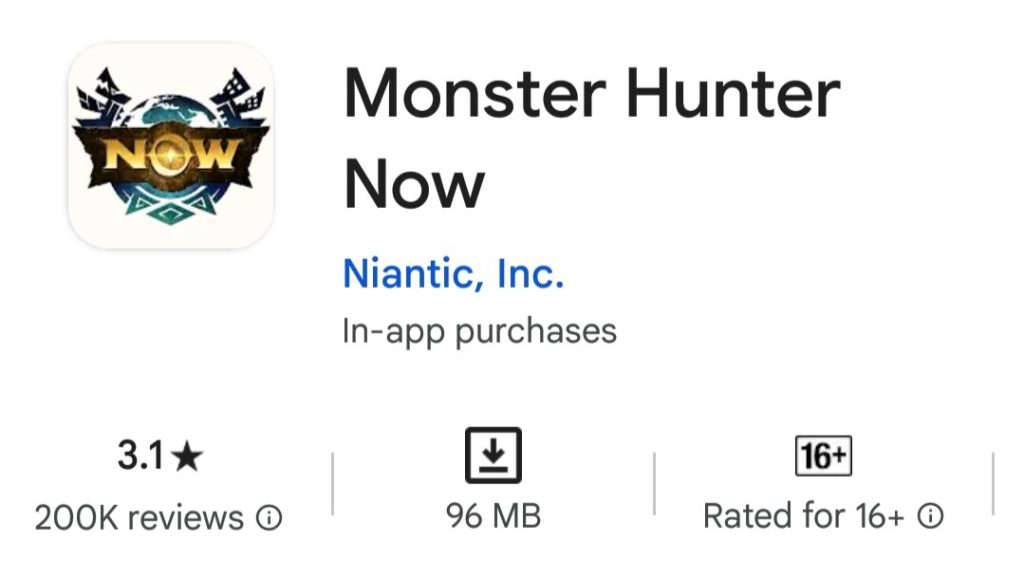Click the golden NOW banner in the logo
Image resolution: width=1024 pixels, height=579 pixels.
tap(170, 155)
